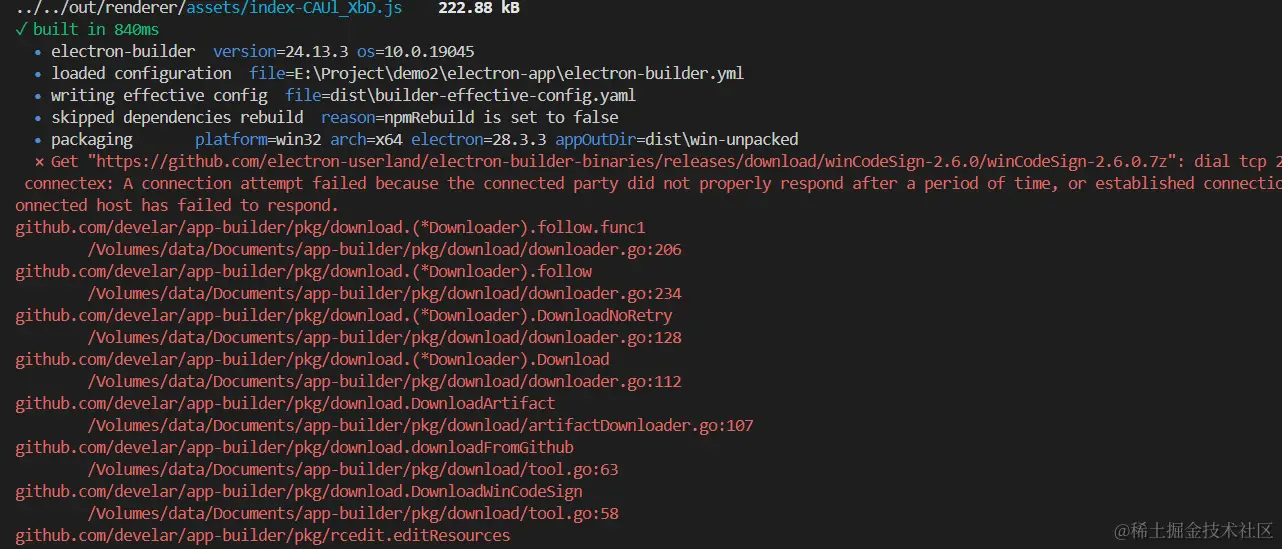Select the DownloadWinCodeSign function line
Viewport: 1282px width, 549px height.
(x=298, y=491)
